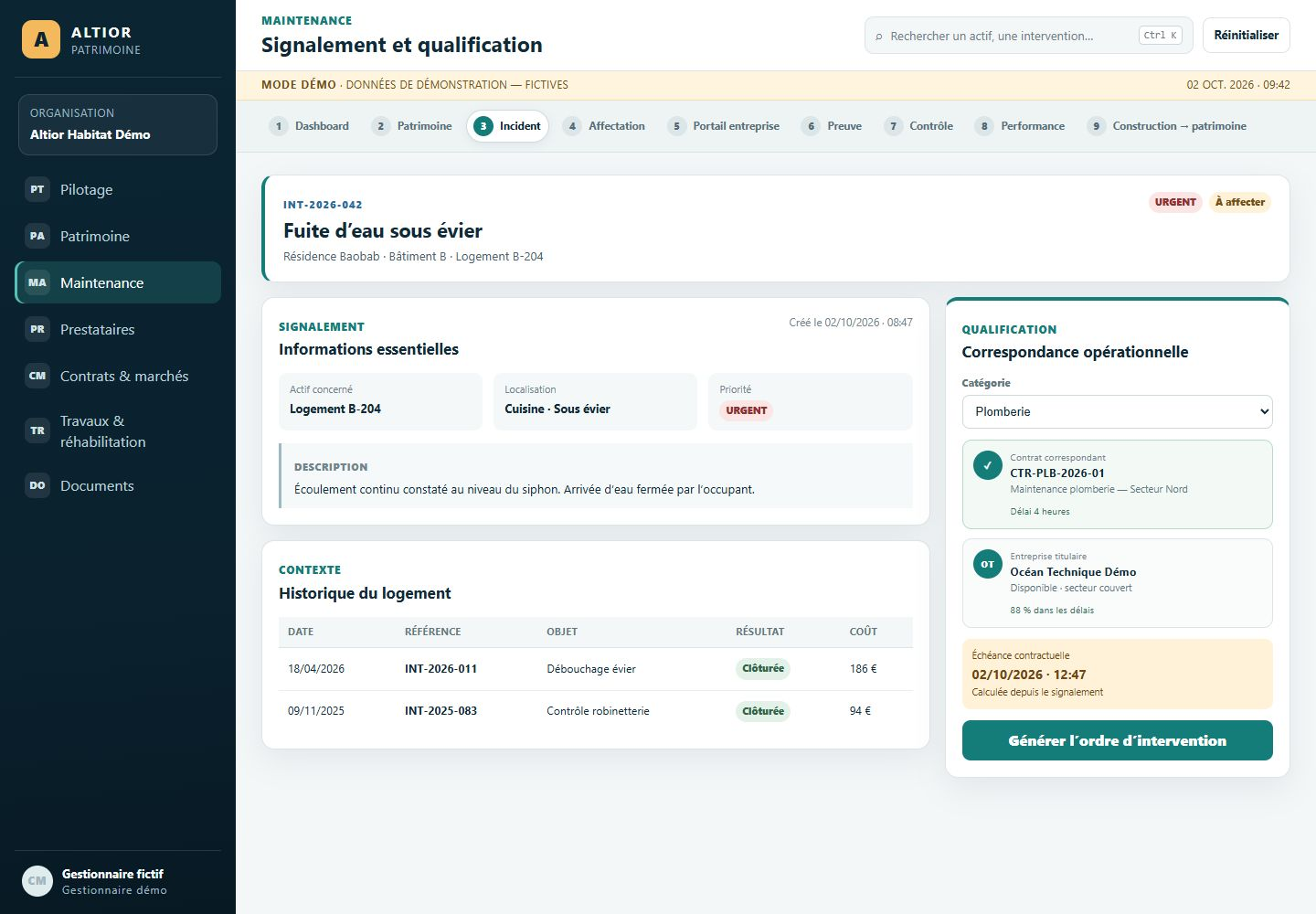Click the date 18/04/2026 in the history table
1316x914 pixels.
click(x=316, y=668)
